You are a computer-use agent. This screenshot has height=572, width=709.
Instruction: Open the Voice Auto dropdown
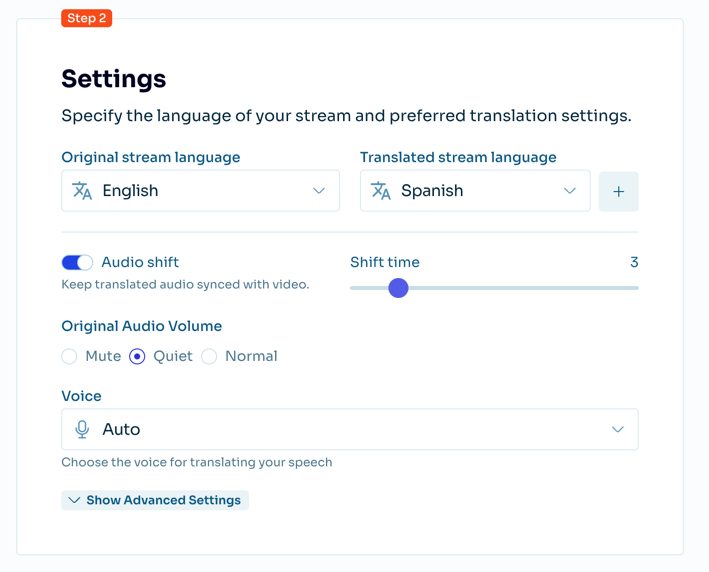coord(350,429)
